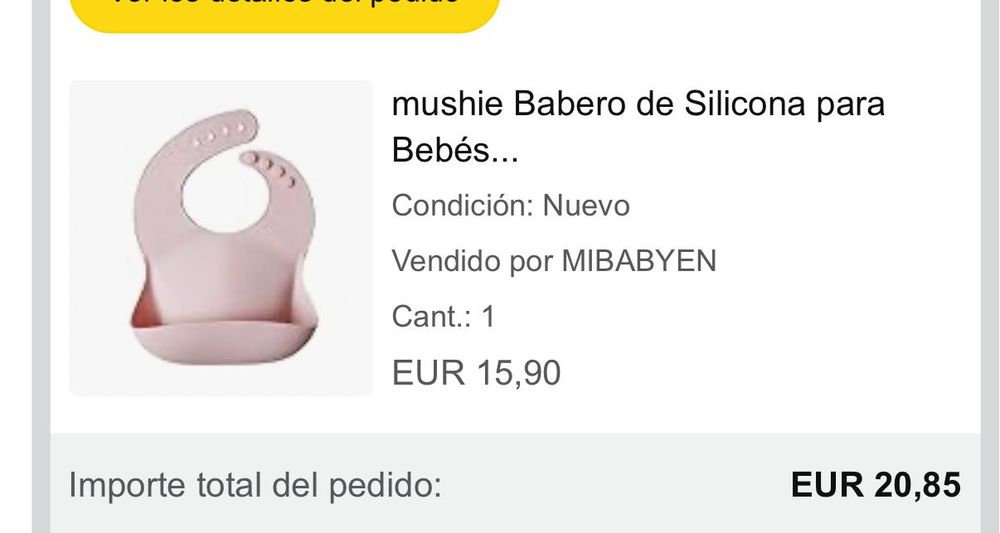Select the truncated 'Bebés...' title line
This screenshot has height=533, width=1000.
(455, 150)
